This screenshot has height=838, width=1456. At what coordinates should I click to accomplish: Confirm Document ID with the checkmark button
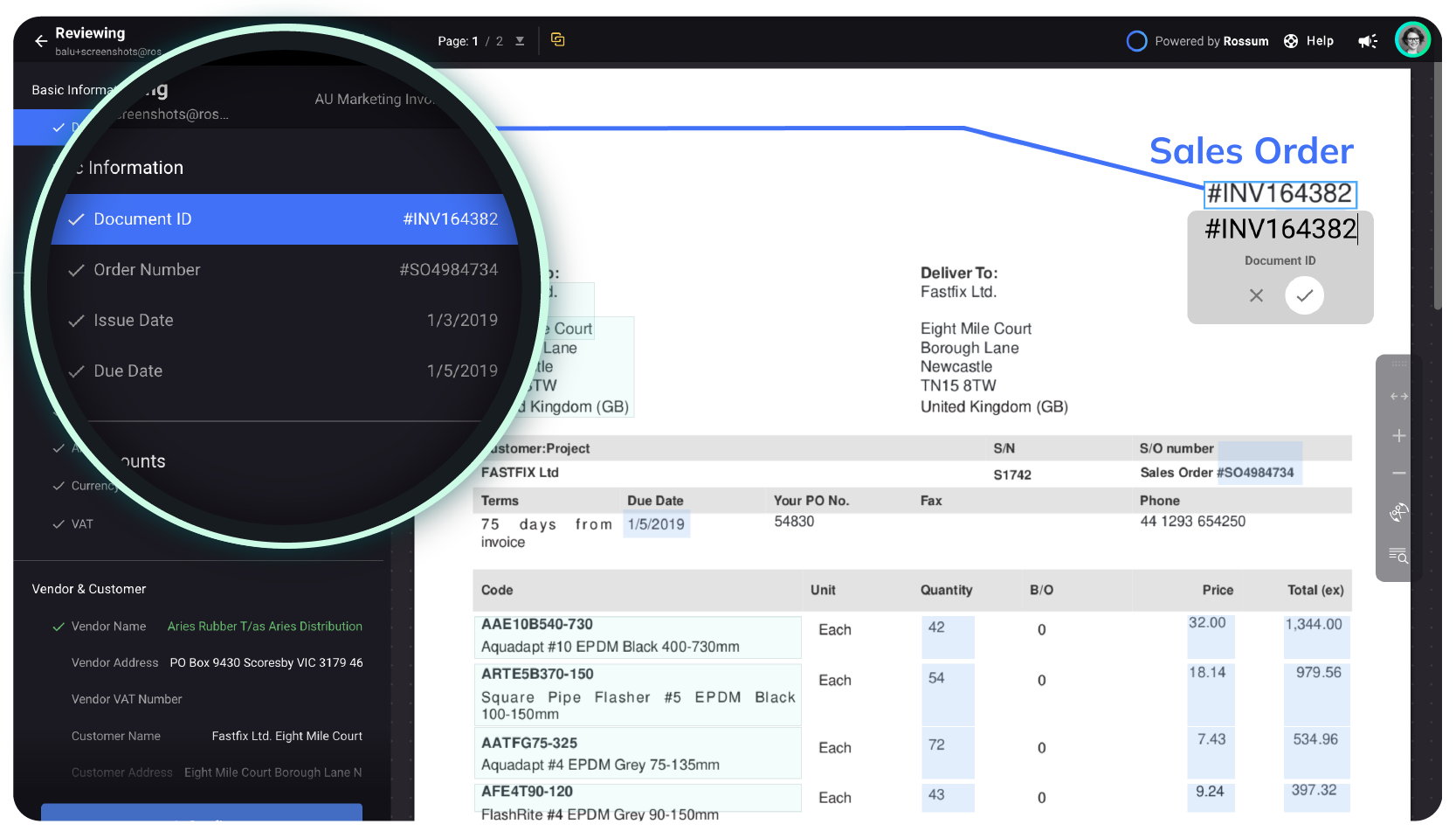[x=1304, y=295]
